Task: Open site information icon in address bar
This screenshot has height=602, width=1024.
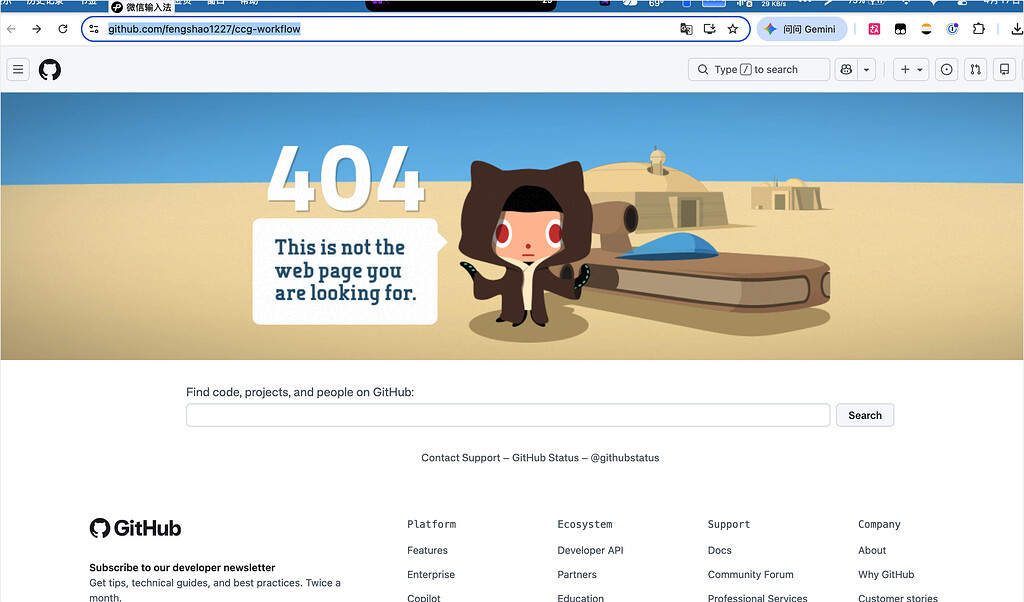Action: coord(94,29)
